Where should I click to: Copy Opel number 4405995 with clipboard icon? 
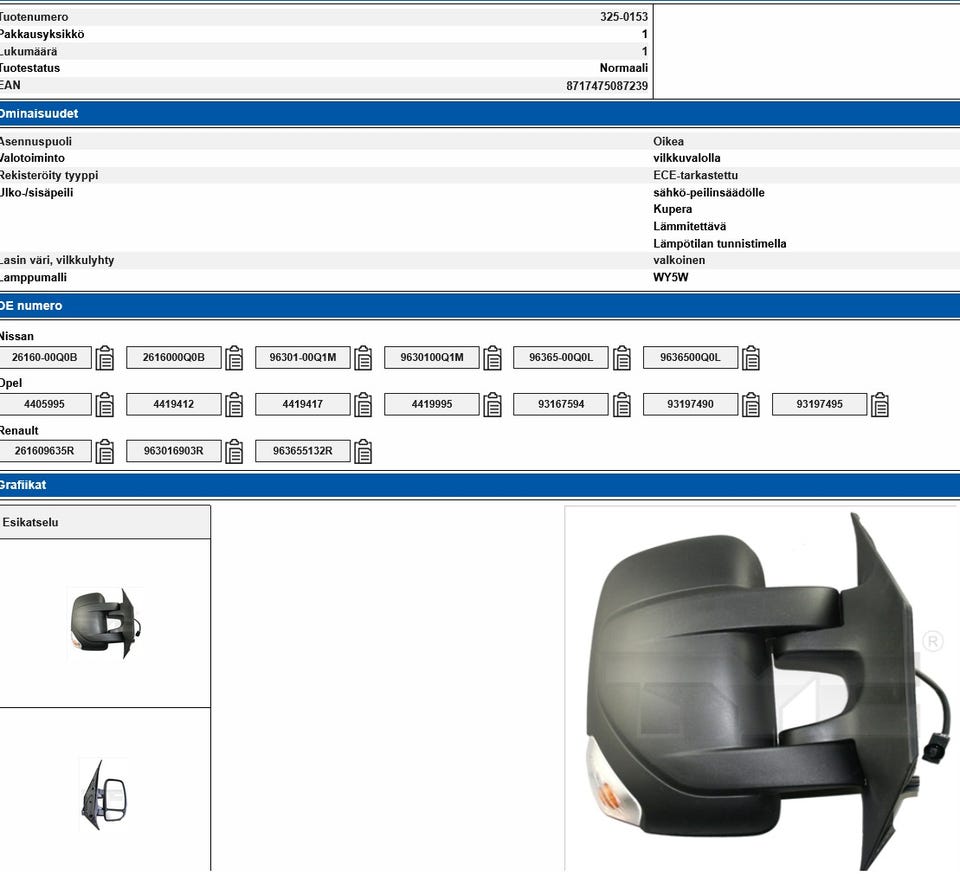(105, 405)
